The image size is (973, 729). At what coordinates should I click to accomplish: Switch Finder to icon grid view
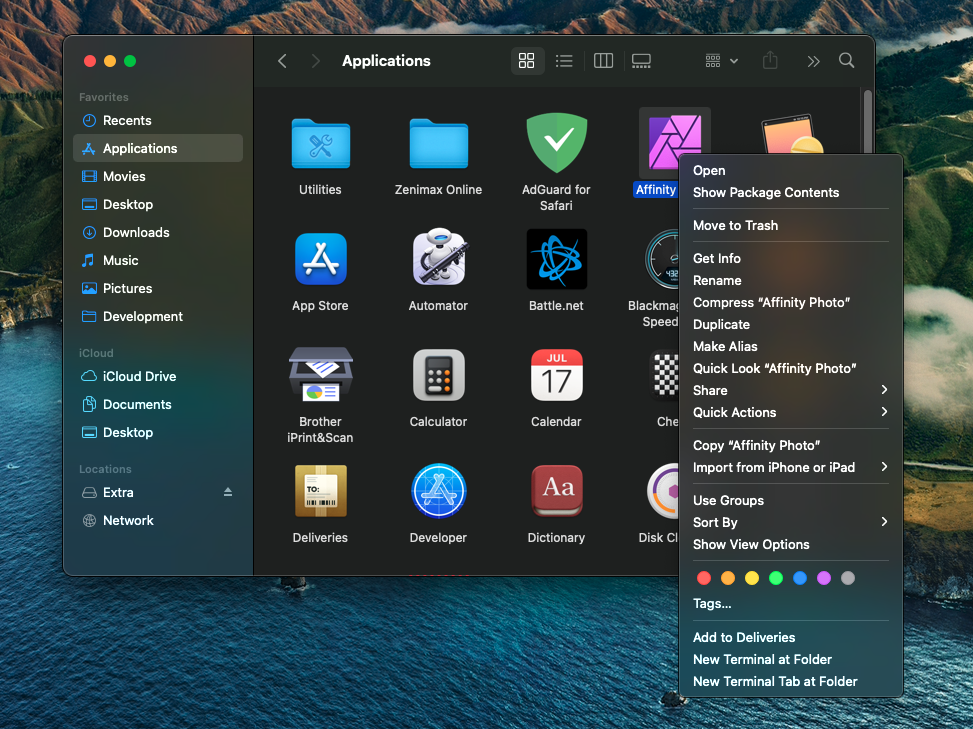click(x=526, y=61)
